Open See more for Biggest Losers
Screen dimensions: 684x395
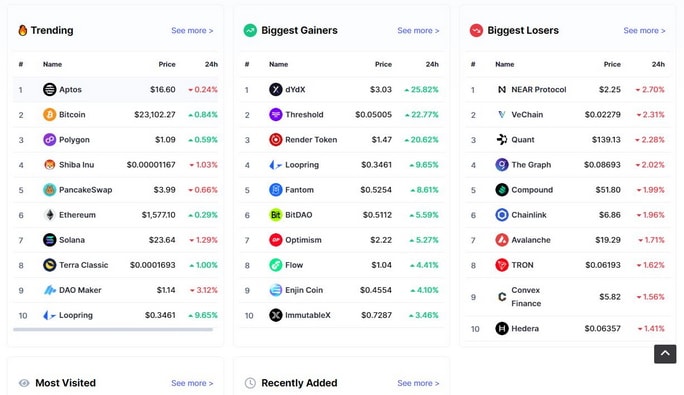(644, 31)
